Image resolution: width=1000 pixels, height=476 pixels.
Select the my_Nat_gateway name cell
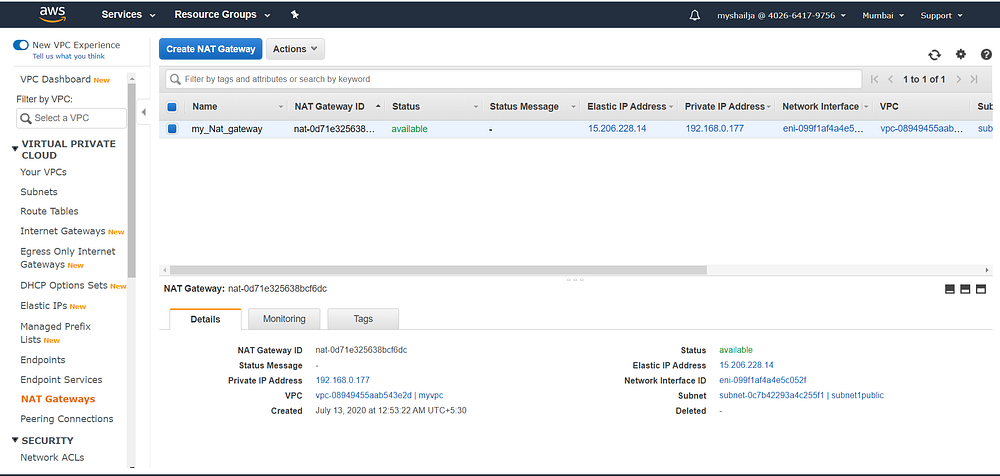click(x=227, y=129)
